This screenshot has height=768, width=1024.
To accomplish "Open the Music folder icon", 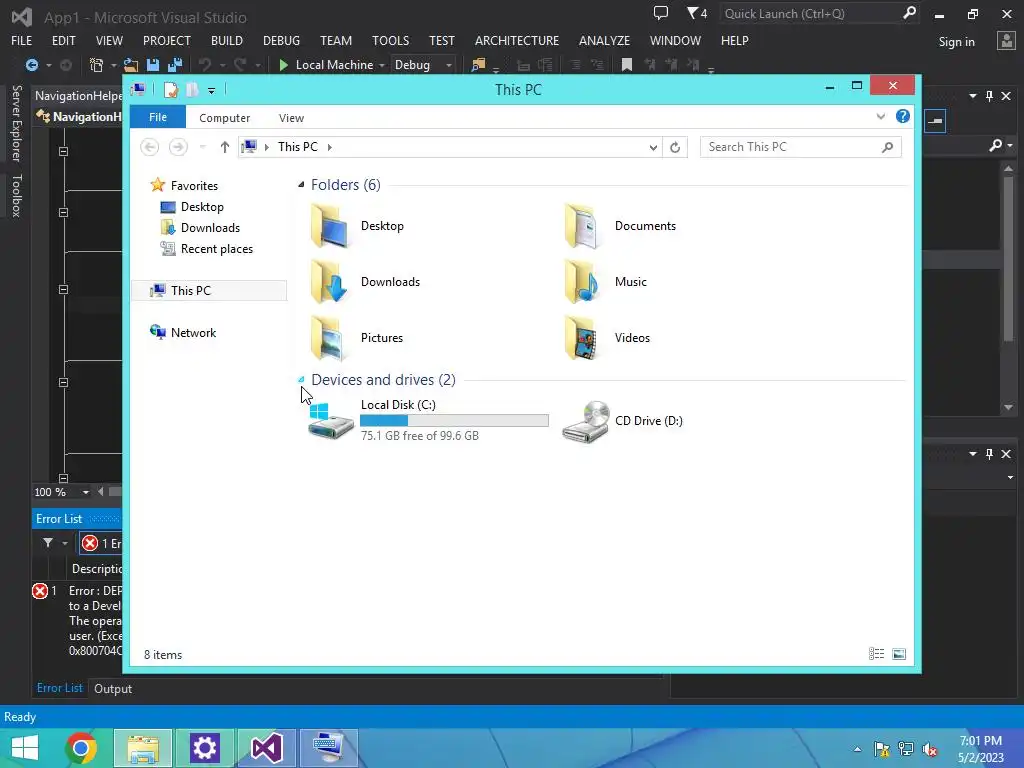I will point(582,281).
